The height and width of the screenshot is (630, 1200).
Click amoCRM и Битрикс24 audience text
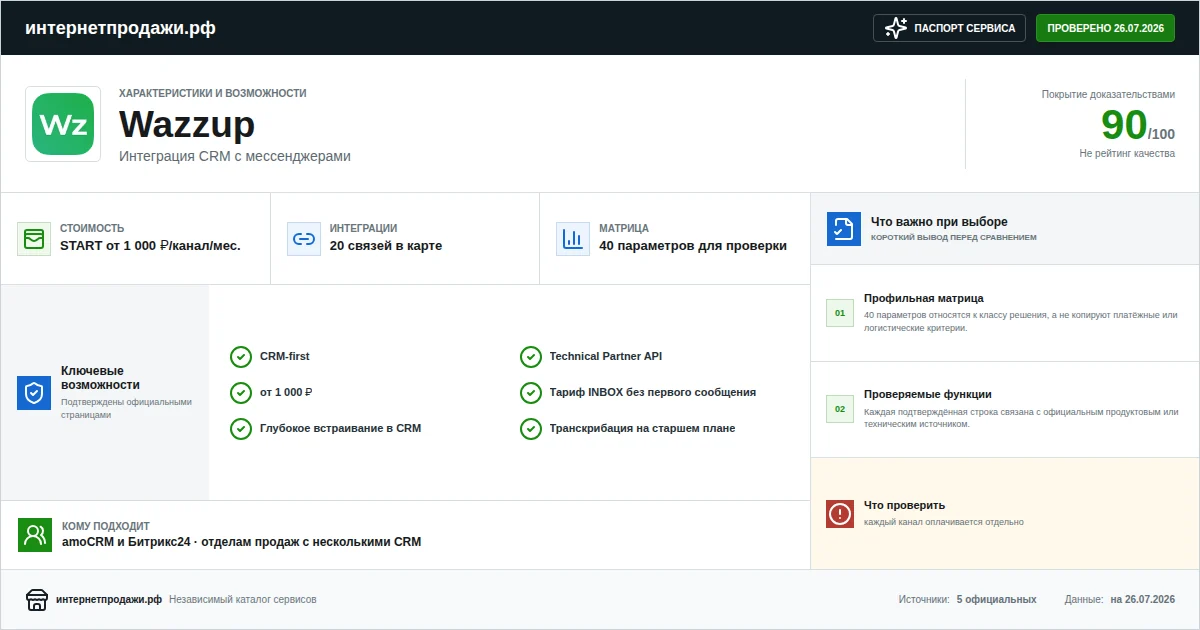click(x=241, y=542)
